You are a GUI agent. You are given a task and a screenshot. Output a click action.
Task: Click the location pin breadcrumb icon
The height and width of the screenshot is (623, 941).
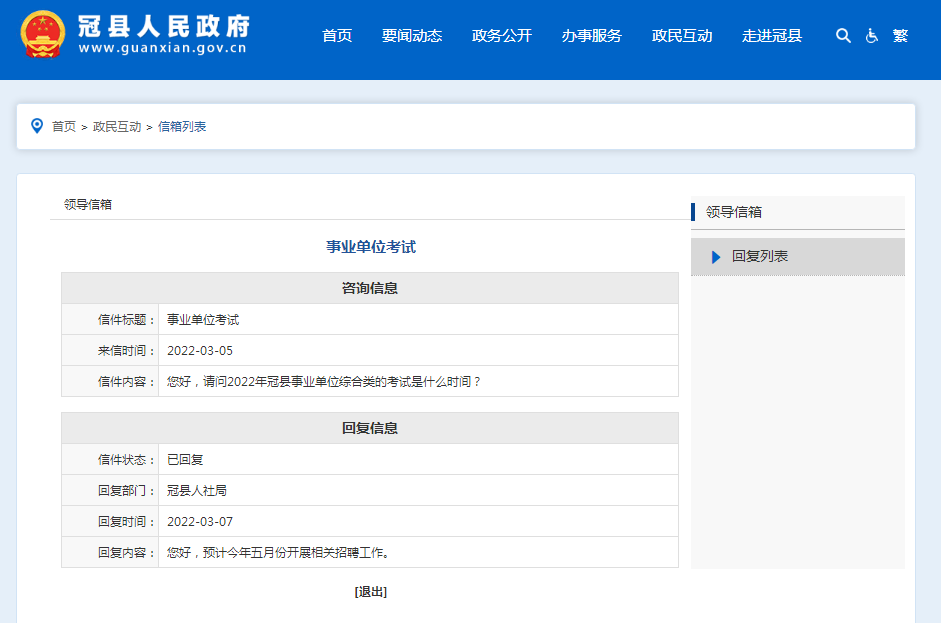37,126
